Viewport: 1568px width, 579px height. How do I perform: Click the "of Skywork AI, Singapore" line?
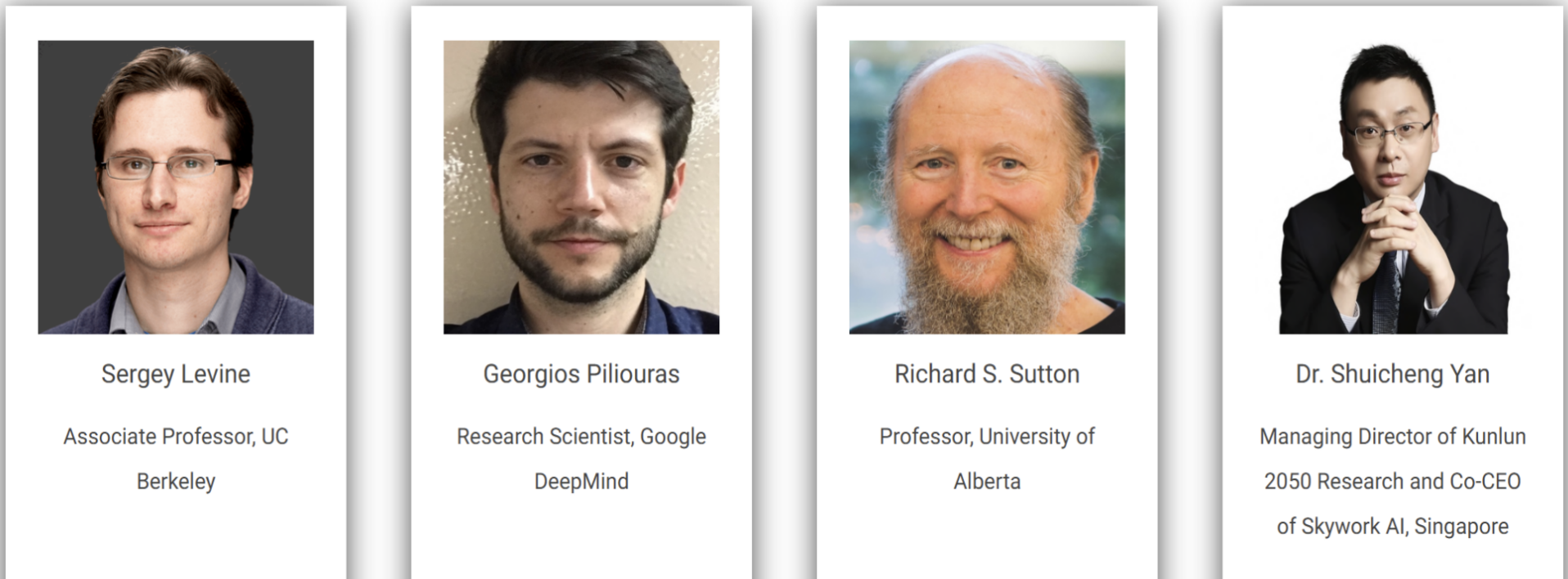pyautogui.click(x=1393, y=526)
